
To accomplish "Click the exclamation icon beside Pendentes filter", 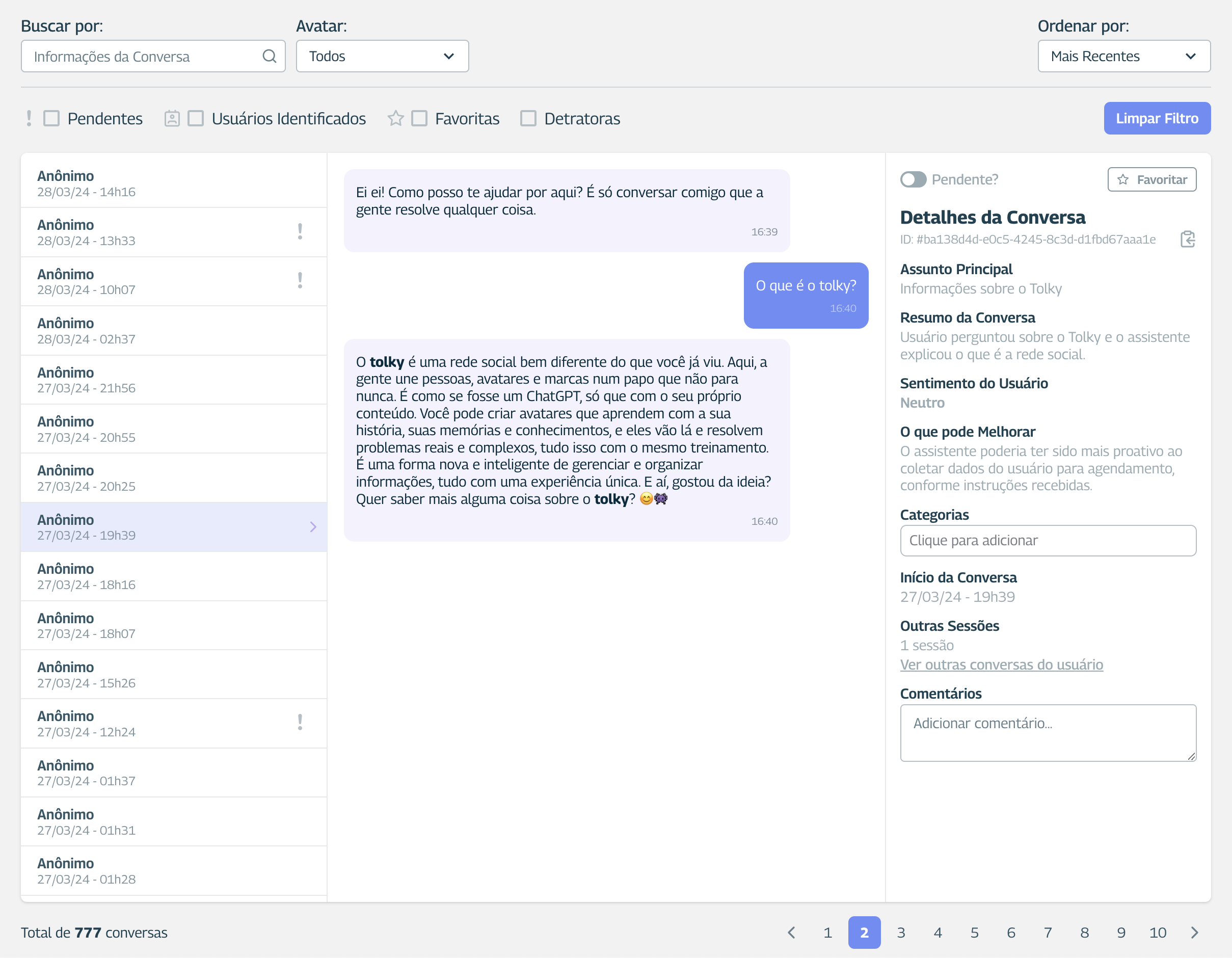I will pos(29,119).
